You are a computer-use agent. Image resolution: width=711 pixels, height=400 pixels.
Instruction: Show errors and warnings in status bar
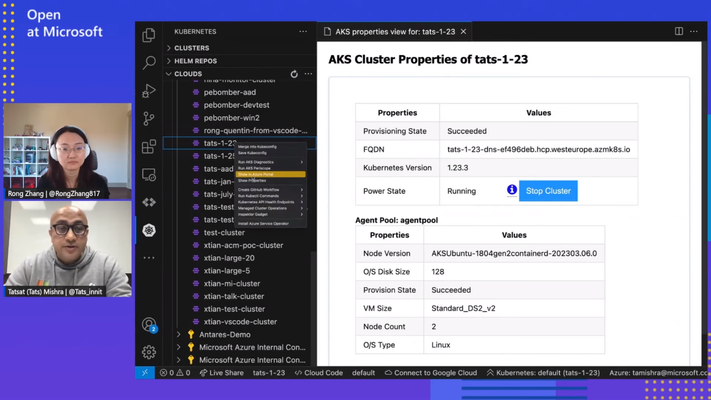[x=175, y=373]
